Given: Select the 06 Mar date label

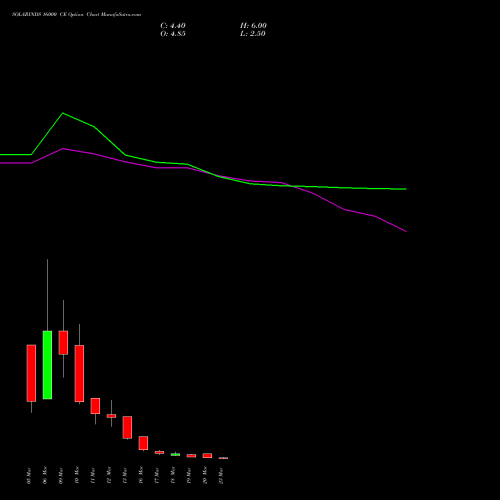Looking at the screenshot, I should tap(45, 476).
